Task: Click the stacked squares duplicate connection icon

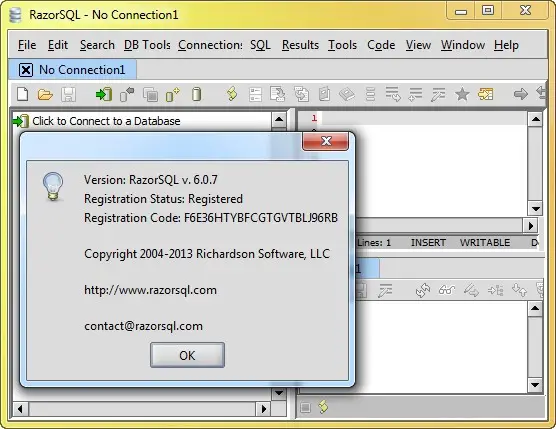Action: [x=150, y=94]
